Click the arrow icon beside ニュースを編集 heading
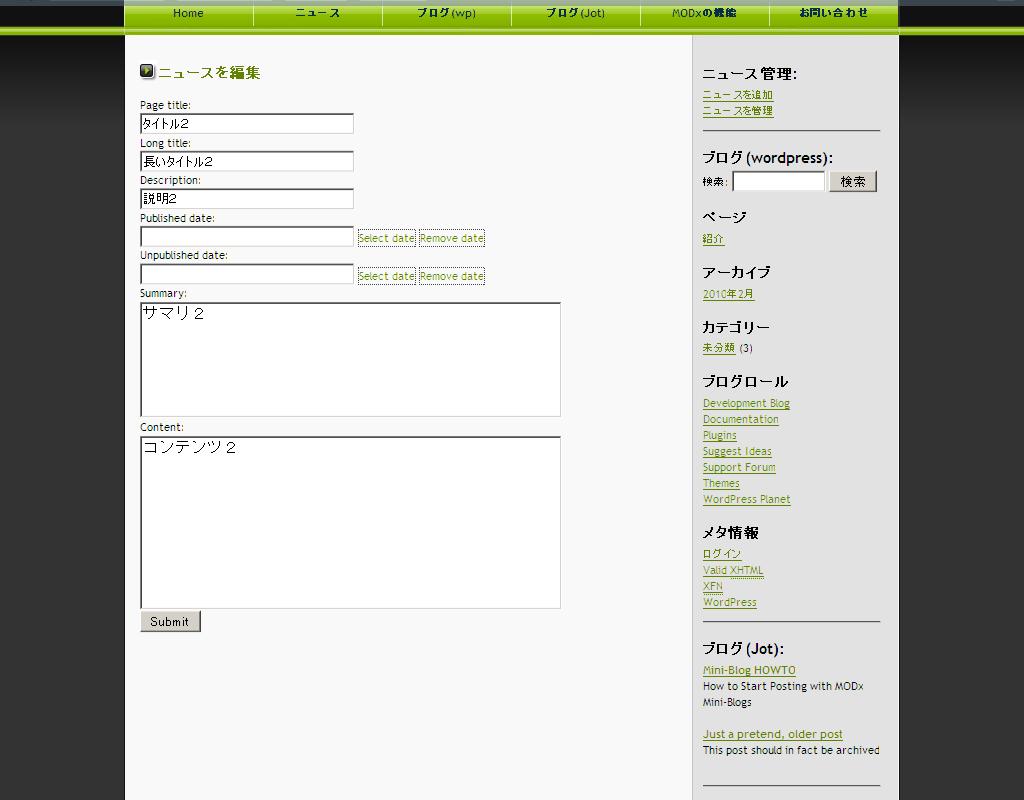Viewport: 1024px width, 800px height. coord(147,71)
